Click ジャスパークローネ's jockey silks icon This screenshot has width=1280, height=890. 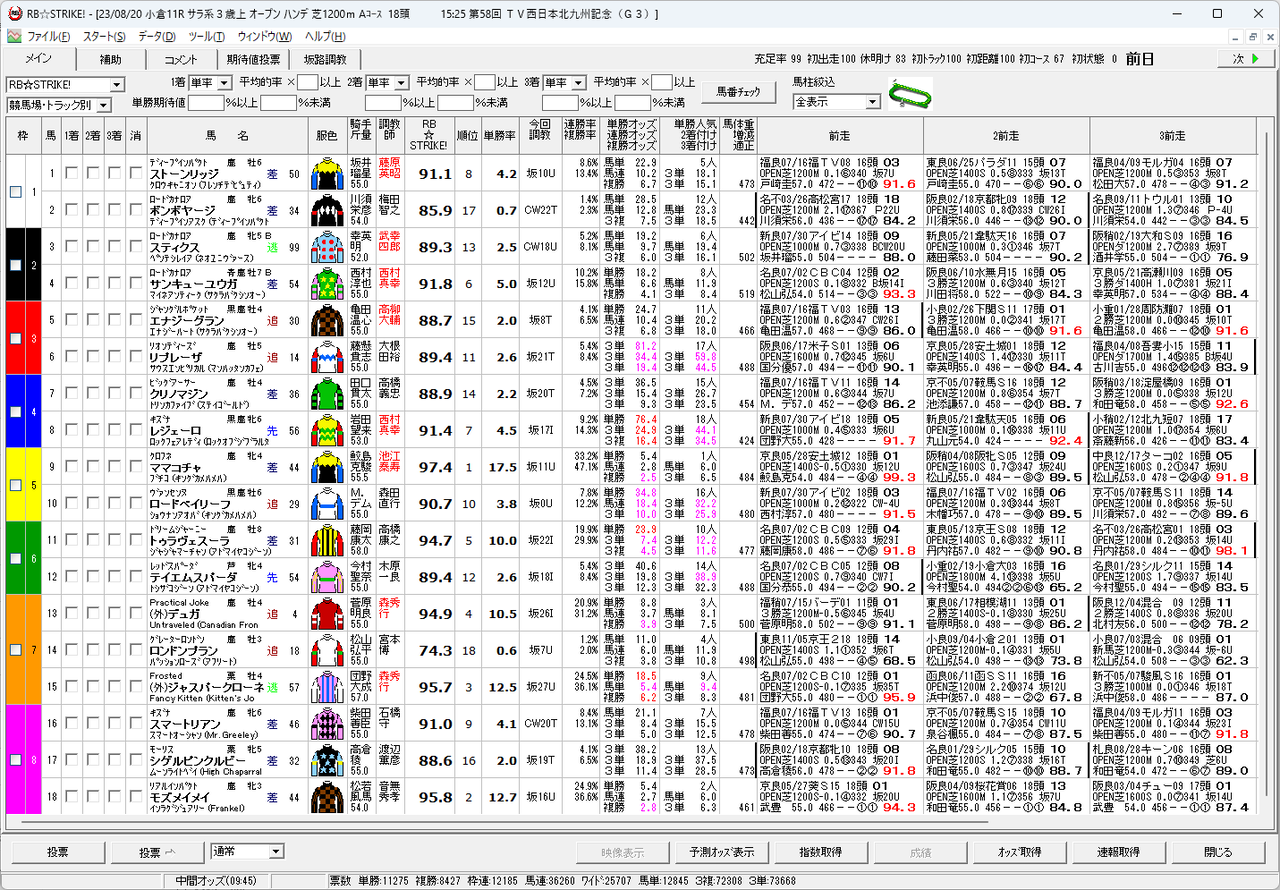pos(327,686)
